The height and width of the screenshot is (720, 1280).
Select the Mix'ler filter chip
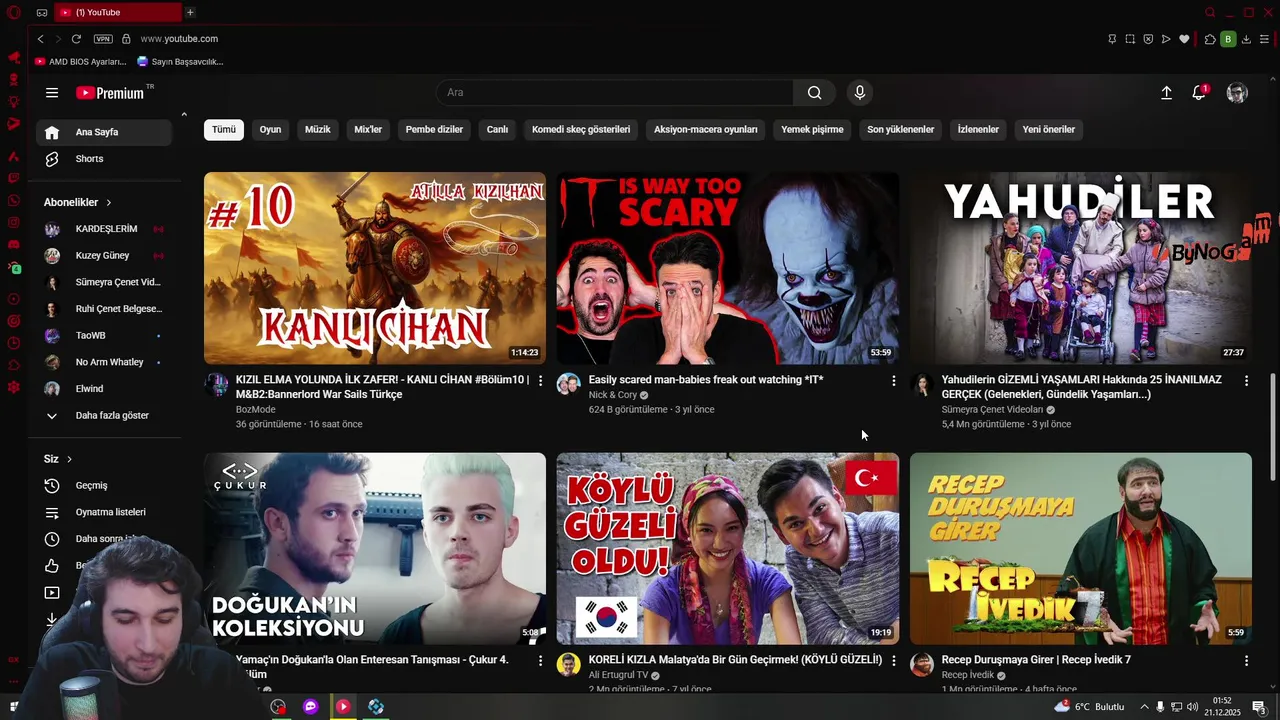(368, 130)
